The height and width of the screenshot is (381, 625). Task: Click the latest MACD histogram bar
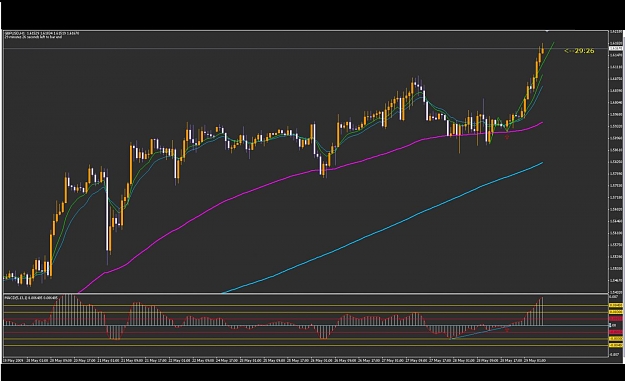tap(542, 311)
